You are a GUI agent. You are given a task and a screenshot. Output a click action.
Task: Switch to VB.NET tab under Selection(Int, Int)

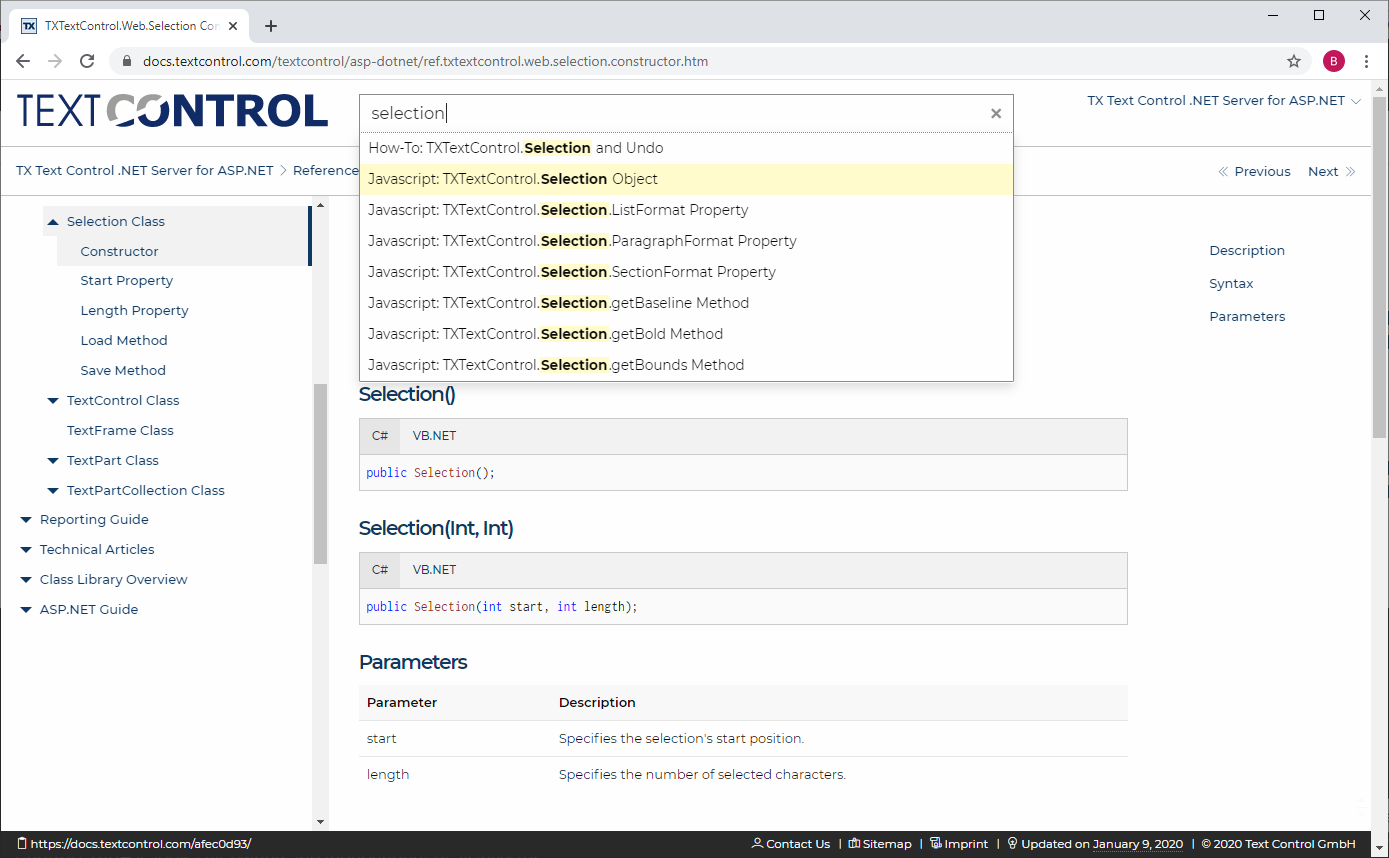click(x=434, y=570)
